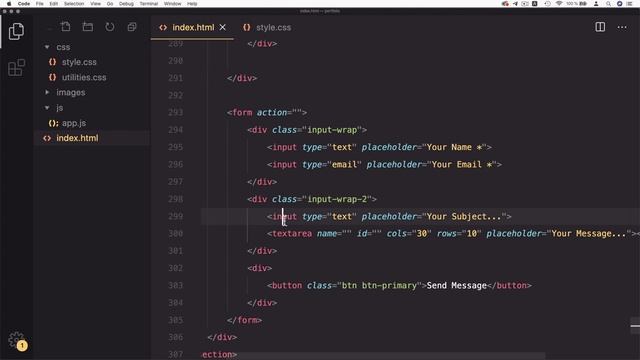Click line number 293 in the gutter
The image size is (640, 360).
pos(176,112)
